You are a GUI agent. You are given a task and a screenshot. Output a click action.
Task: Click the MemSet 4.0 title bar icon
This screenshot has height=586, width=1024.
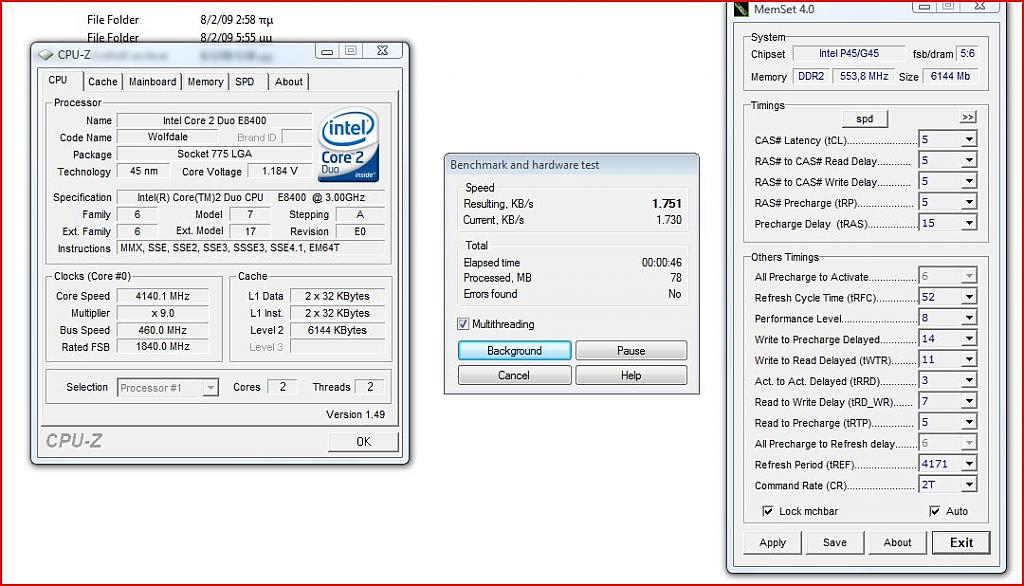coord(741,8)
